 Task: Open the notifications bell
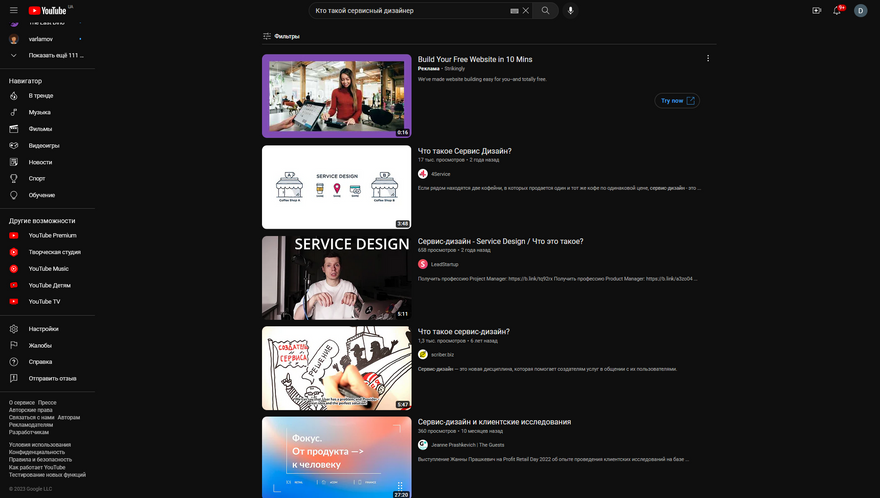837,11
